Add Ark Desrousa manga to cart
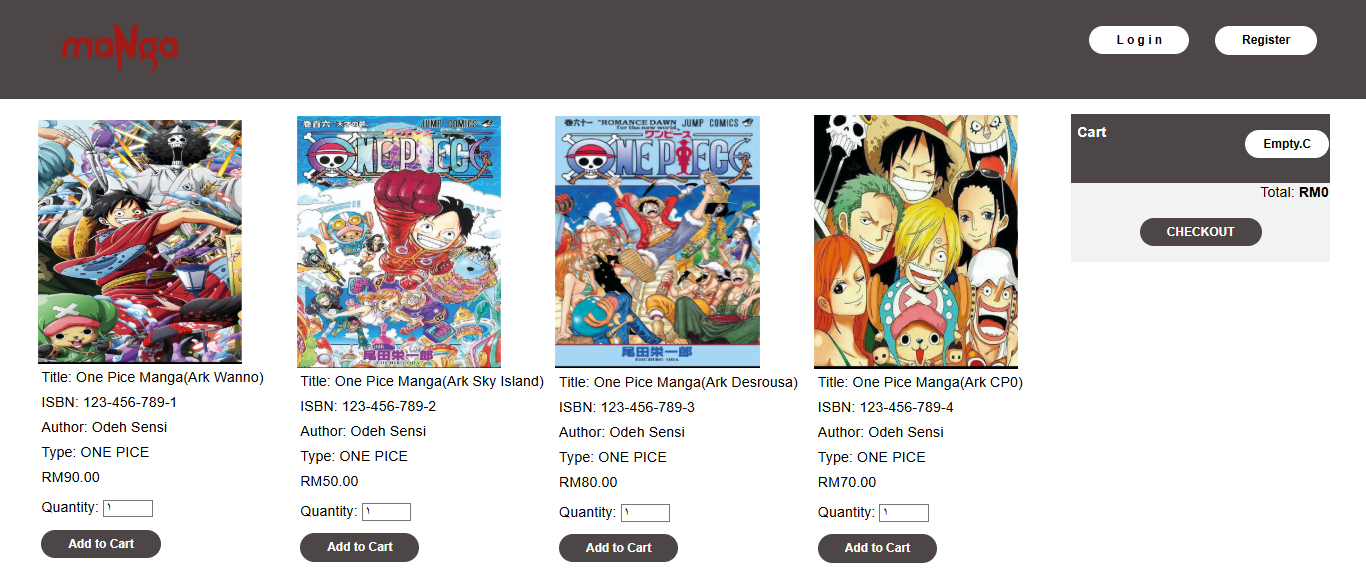 pos(618,548)
